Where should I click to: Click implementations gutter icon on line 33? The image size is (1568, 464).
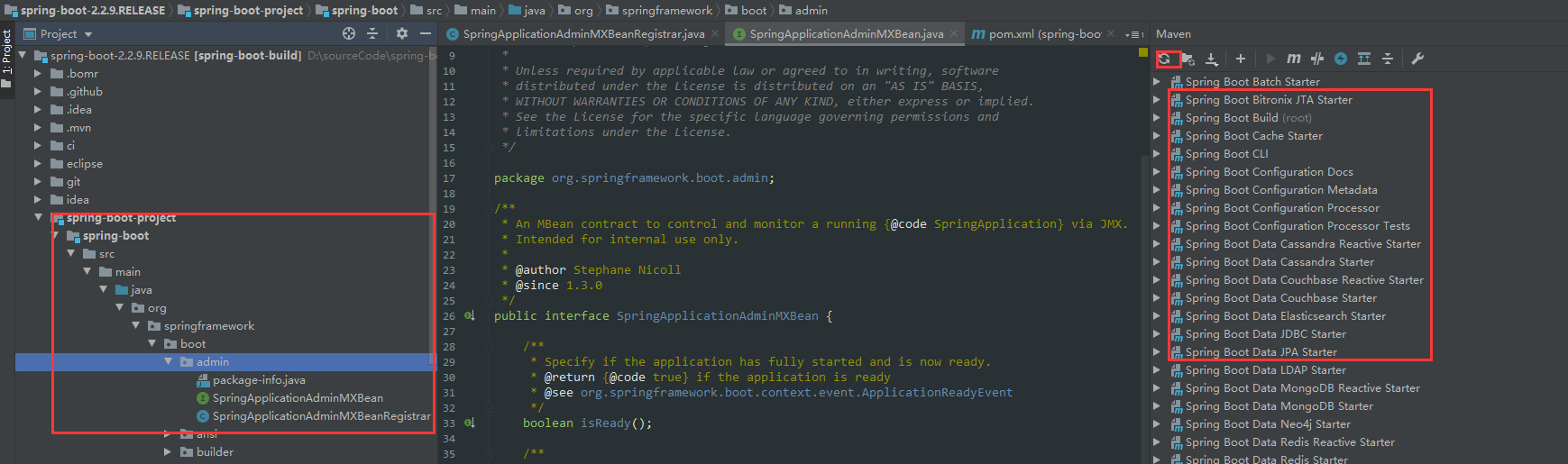(x=469, y=423)
